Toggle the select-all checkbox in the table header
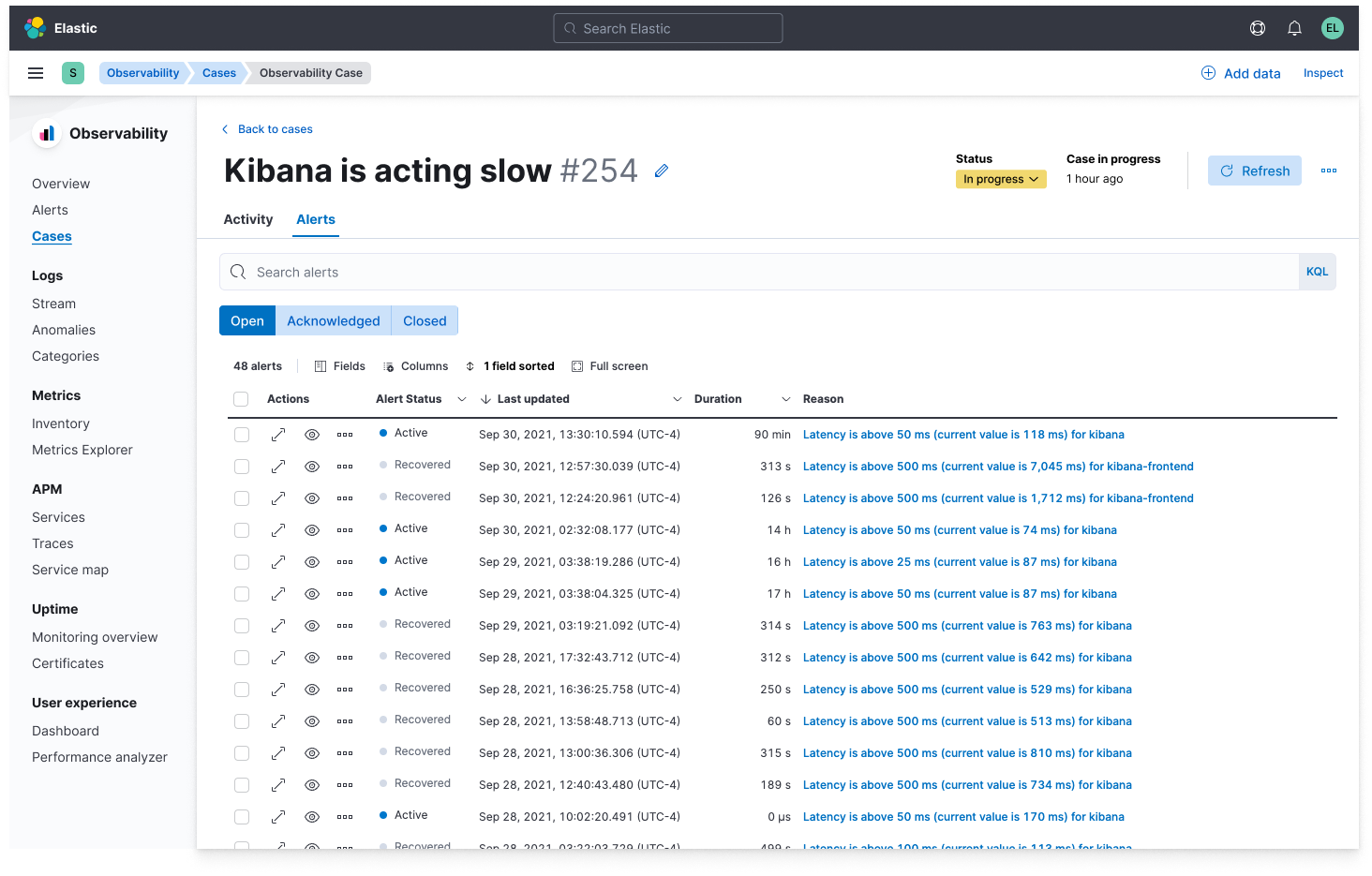The height and width of the screenshot is (876, 1372). (x=241, y=398)
